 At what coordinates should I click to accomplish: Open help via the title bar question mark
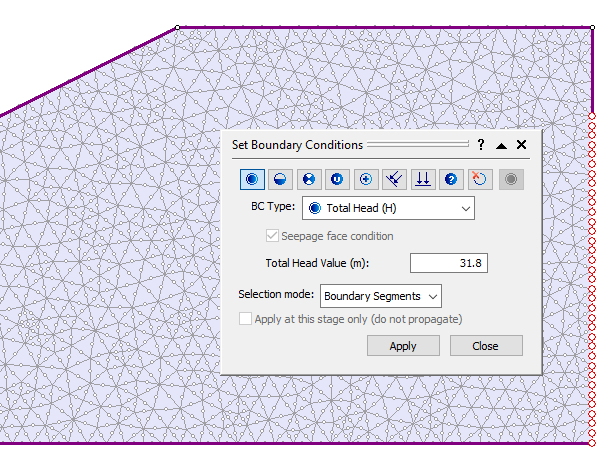(x=481, y=145)
